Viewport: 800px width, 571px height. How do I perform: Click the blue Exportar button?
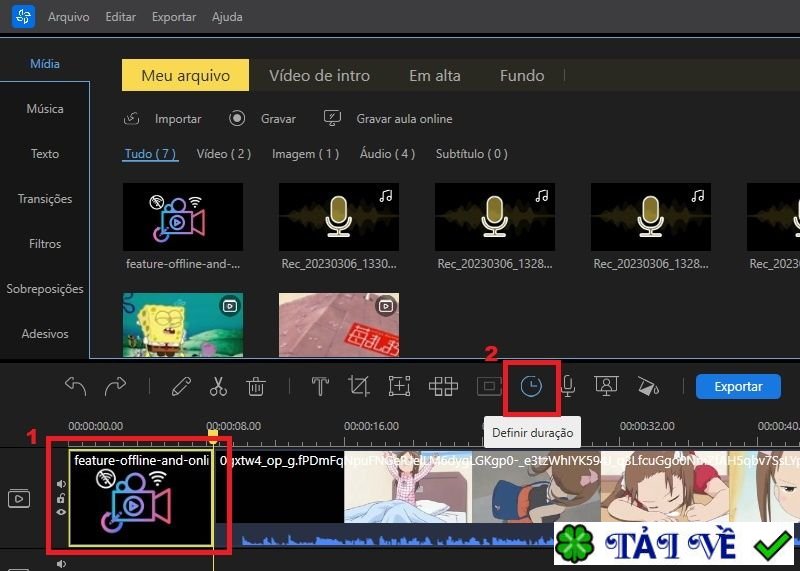click(x=738, y=386)
